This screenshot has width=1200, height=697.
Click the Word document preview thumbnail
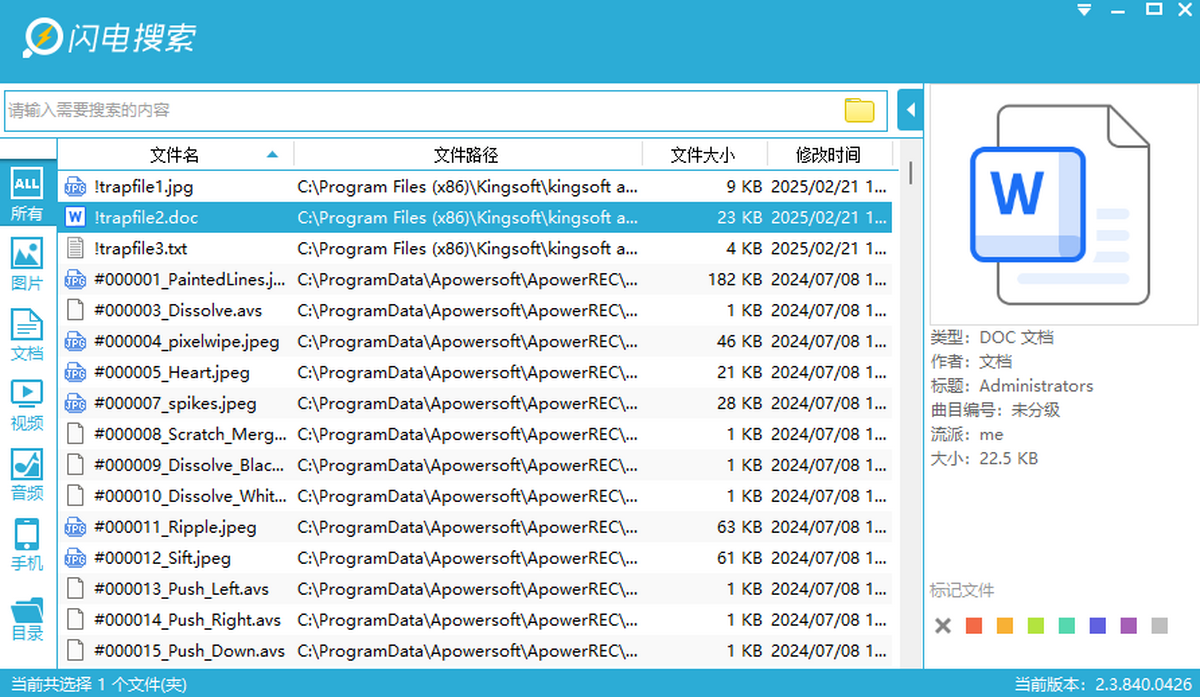[1062, 205]
